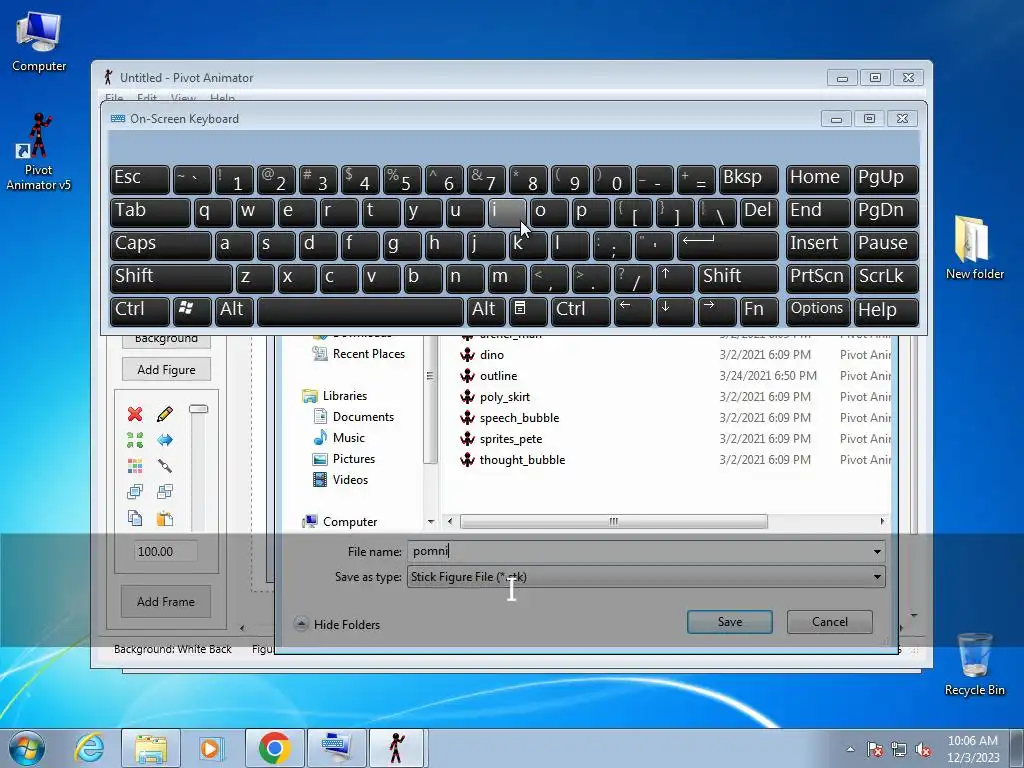Viewport: 1024px width, 768px height.
Task: Open the Windows Start button
Action: [x=26, y=748]
